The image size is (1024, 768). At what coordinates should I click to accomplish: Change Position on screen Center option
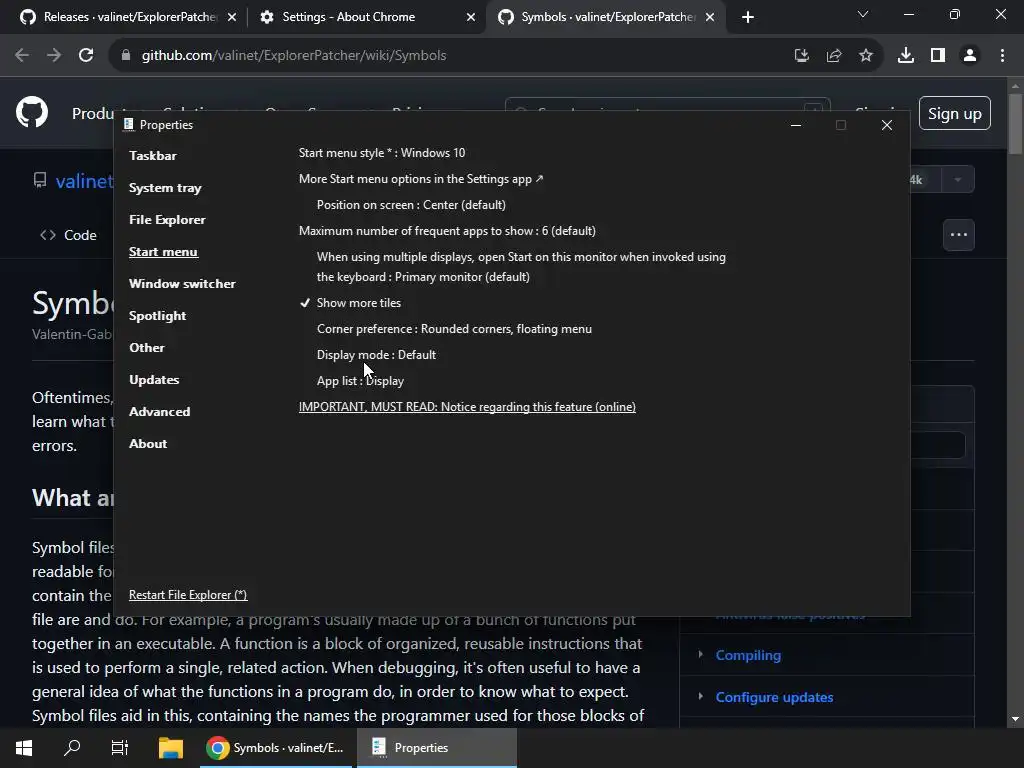pos(411,205)
